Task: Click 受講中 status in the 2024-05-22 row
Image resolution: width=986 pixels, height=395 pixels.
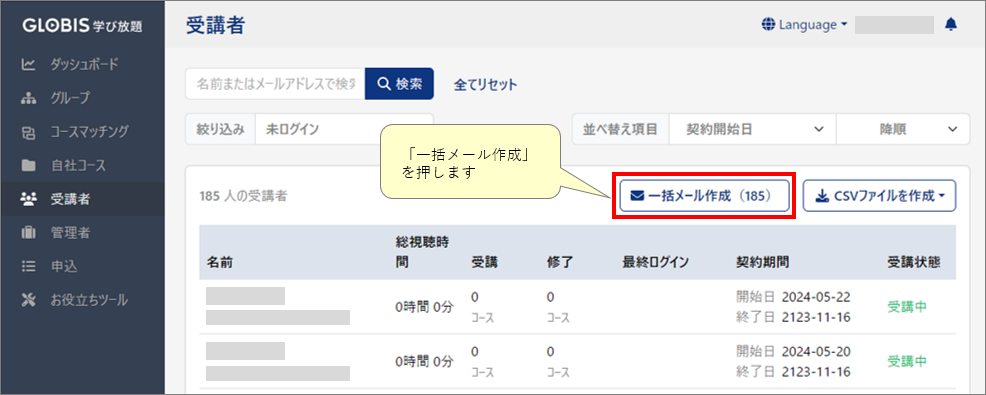Action: [x=907, y=307]
